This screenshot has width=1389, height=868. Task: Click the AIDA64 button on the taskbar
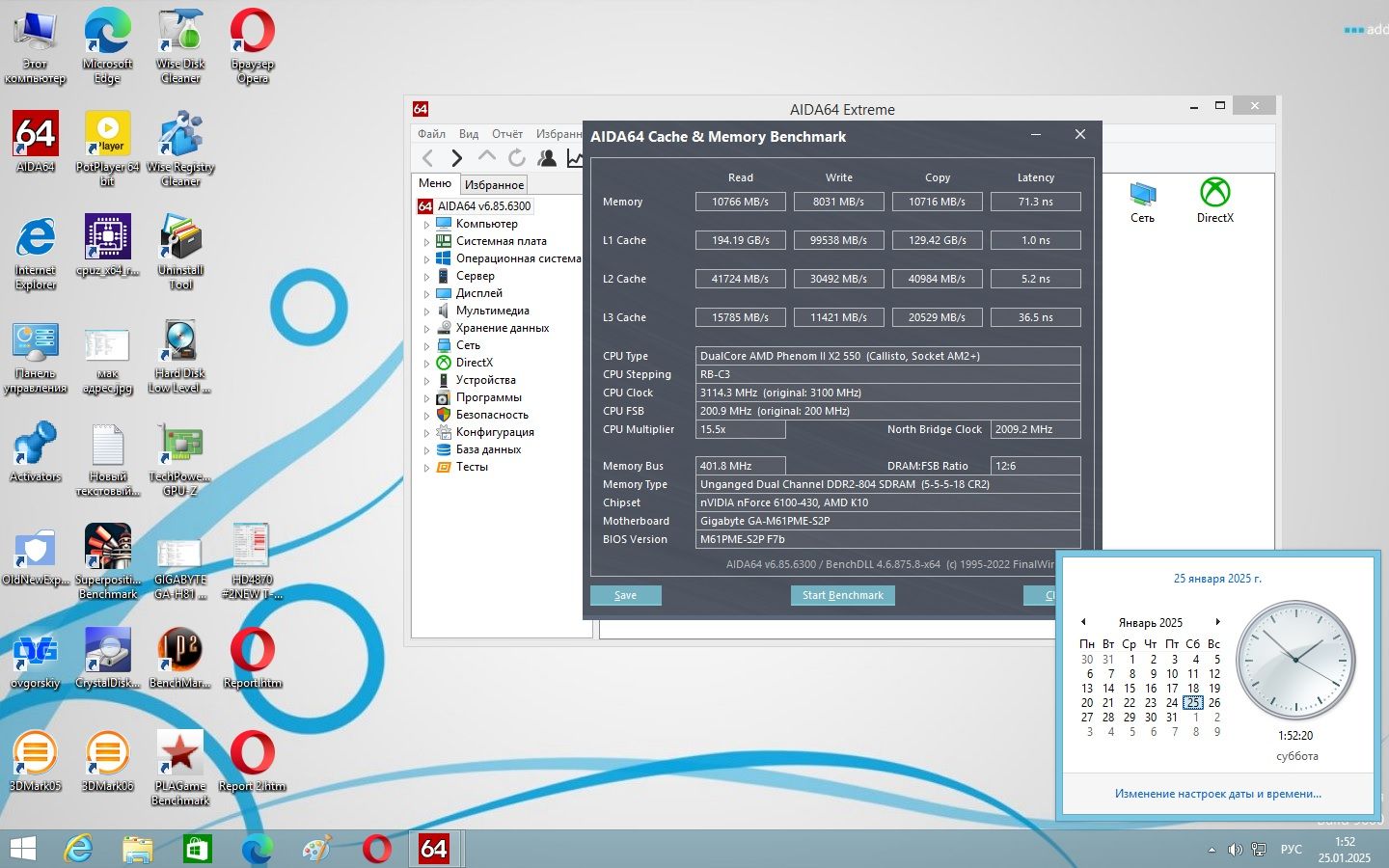[x=434, y=849]
